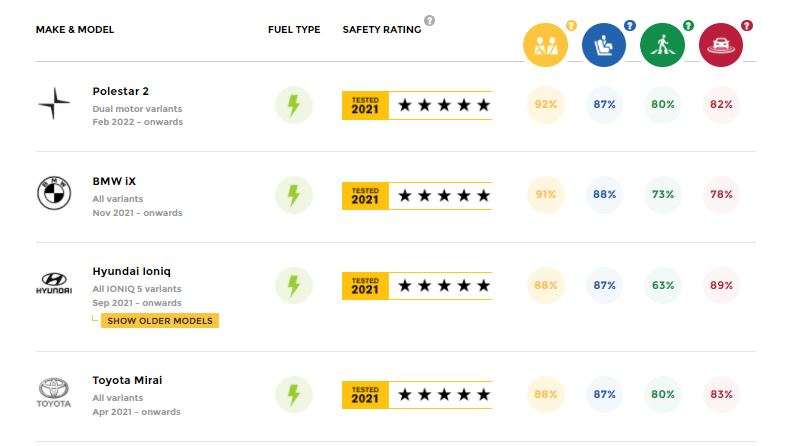The image size is (797, 446).
Task: Click the Hyundai Ioniq five-star Tested 2021 rating
Action: click(x=417, y=286)
